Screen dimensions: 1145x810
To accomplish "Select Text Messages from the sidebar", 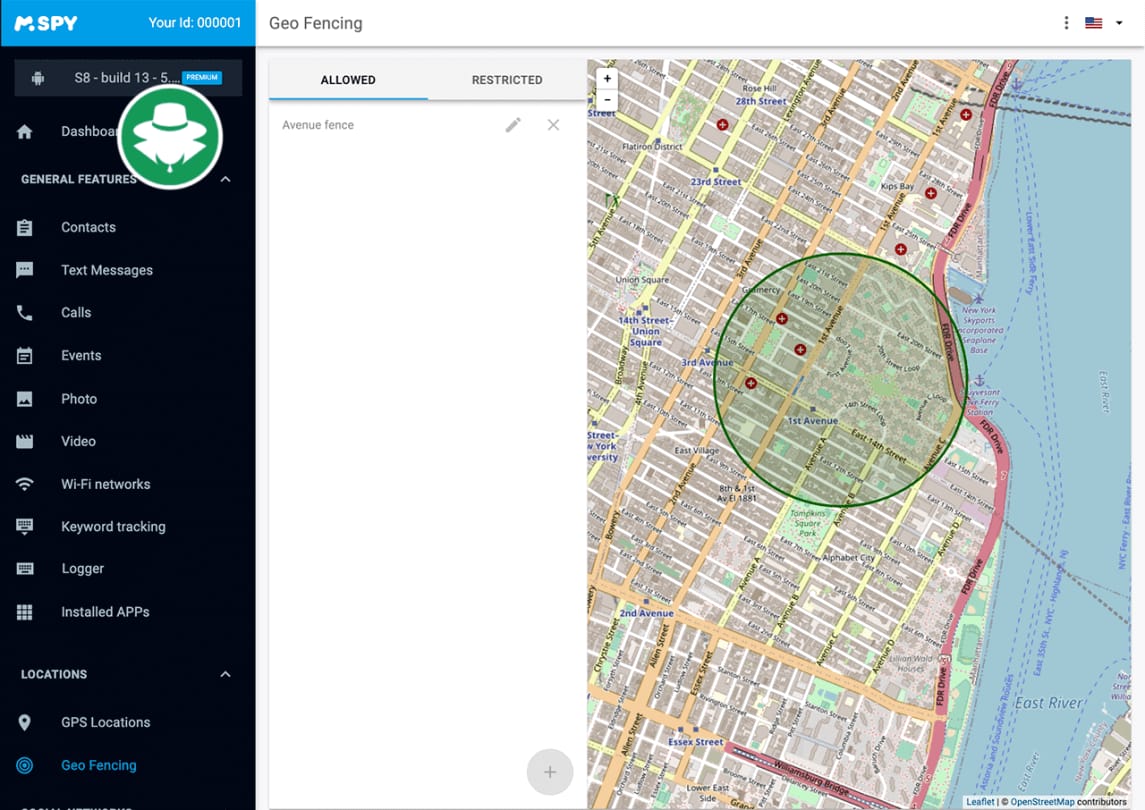I will (107, 270).
